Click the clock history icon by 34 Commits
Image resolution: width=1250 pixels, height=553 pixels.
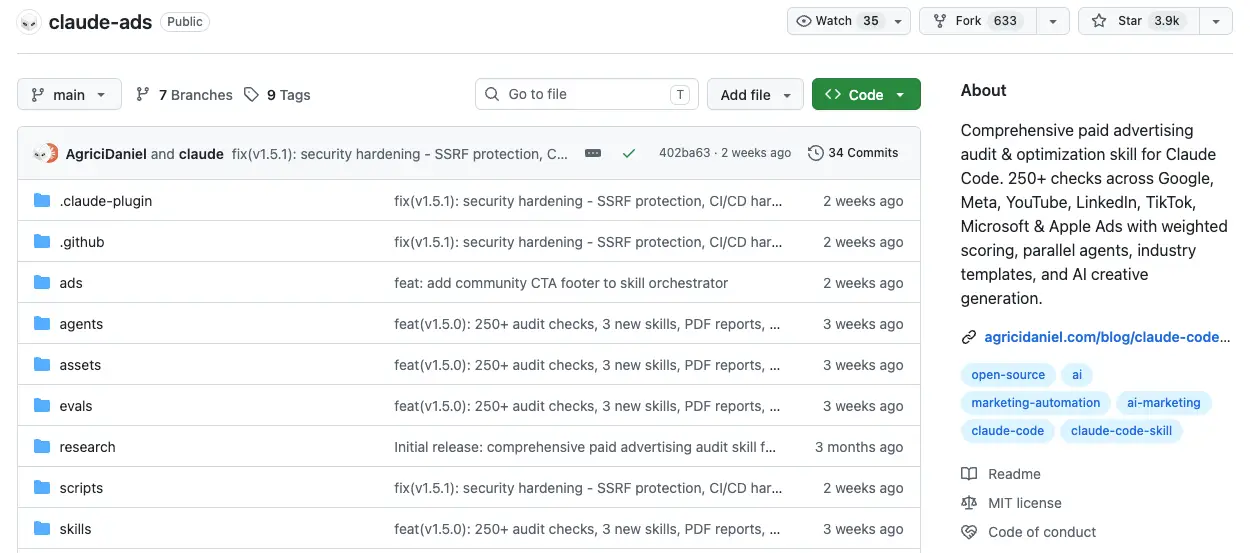tap(816, 153)
